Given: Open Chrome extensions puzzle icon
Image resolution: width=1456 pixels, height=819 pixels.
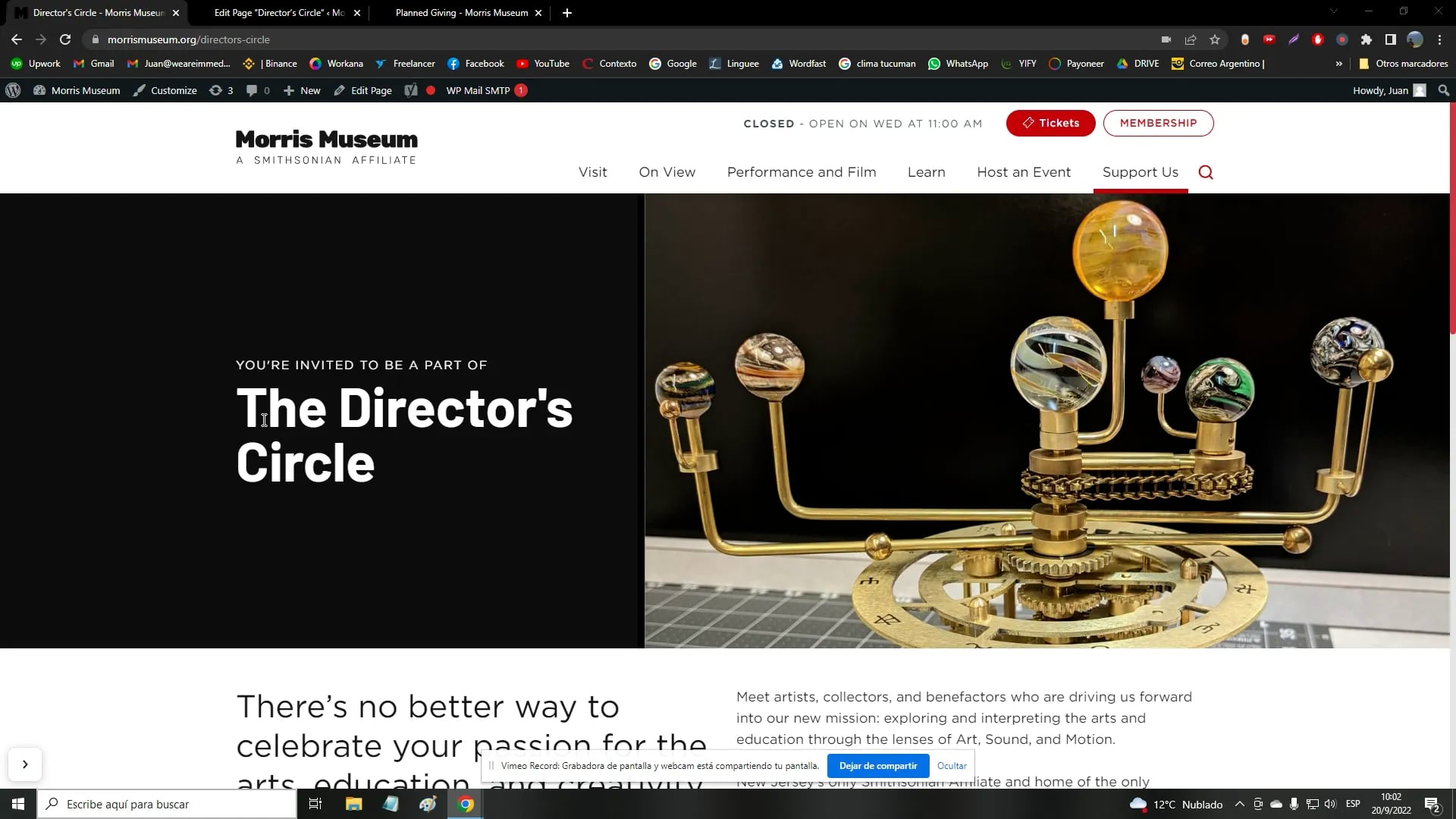Looking at the screenshot, I should click(x=1367, y=39).
